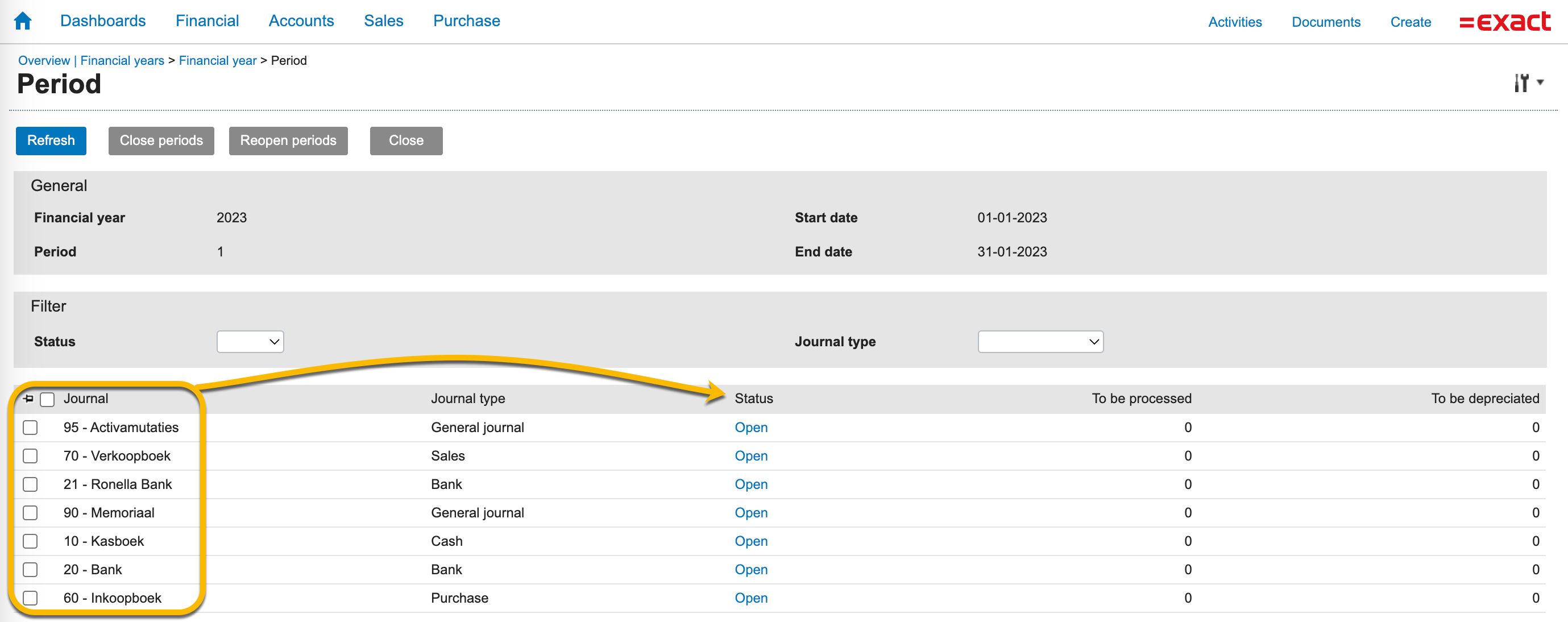This screenshot has height=622, width=1568.
Task: Open the Financial menu
Action: pyautogui.click(x=207, y=20)
